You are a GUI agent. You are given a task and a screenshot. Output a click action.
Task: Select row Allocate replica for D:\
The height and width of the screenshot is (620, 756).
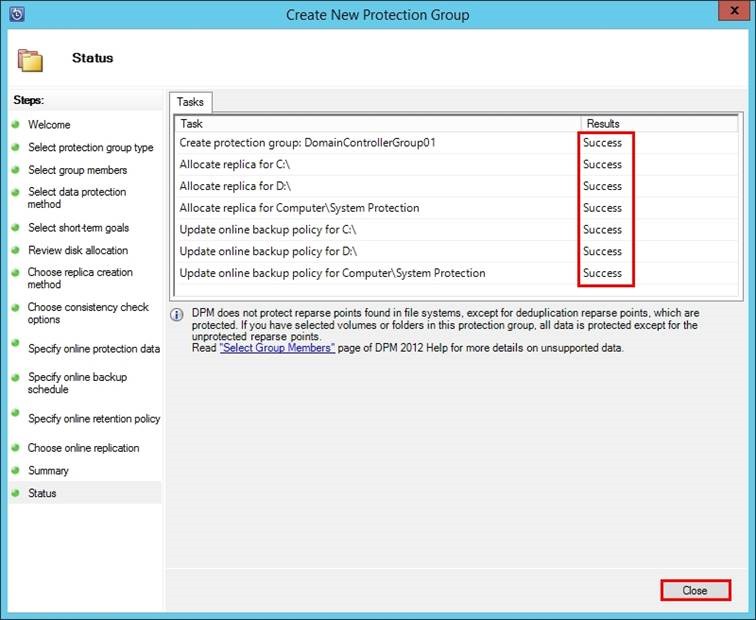tap(457, 186)
